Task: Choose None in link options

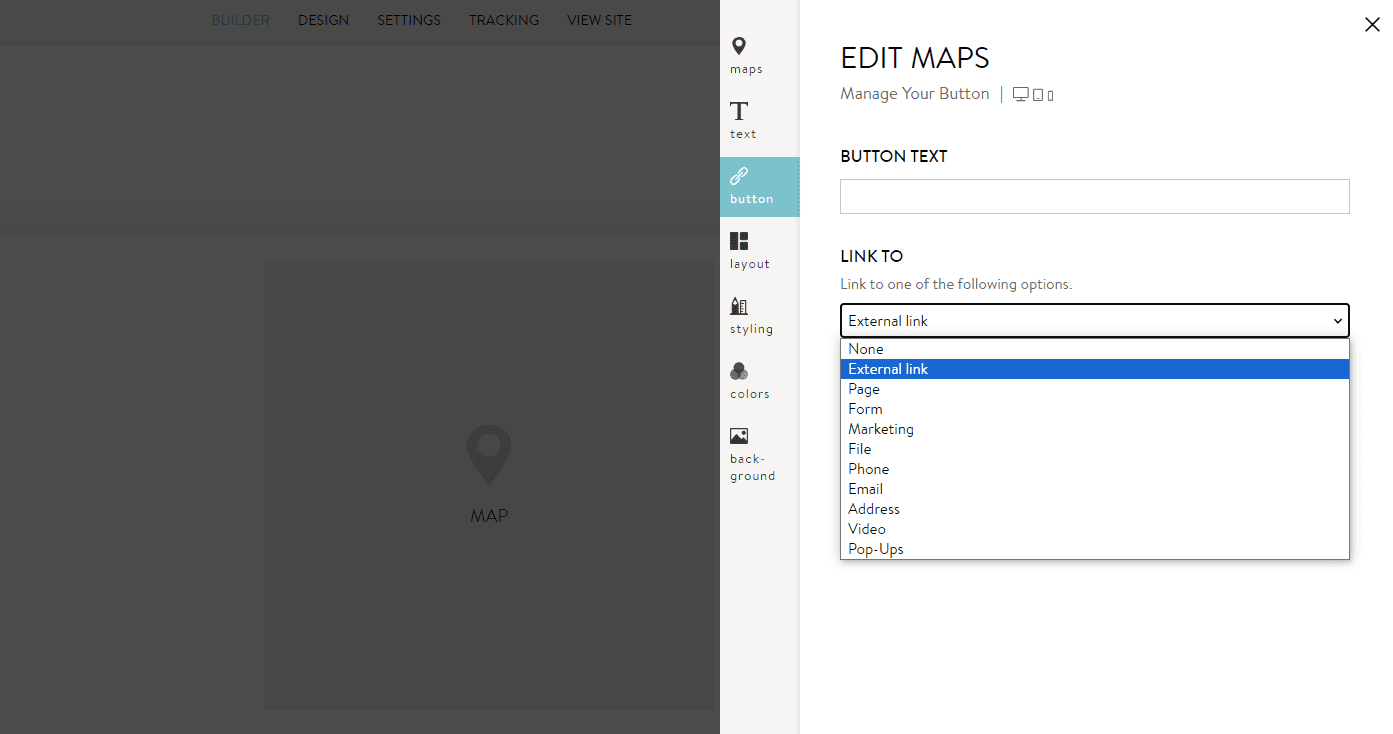Action: point(1095,349)
